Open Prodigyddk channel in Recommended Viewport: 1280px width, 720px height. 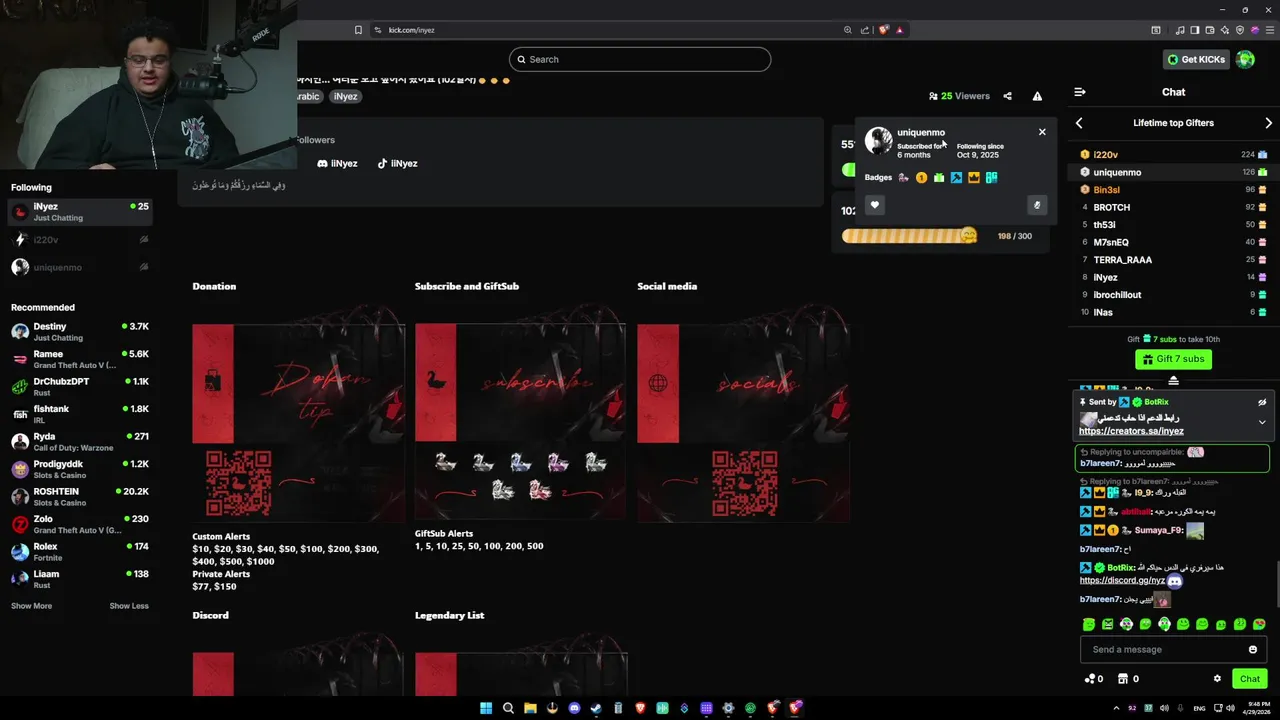pos(80,469)
